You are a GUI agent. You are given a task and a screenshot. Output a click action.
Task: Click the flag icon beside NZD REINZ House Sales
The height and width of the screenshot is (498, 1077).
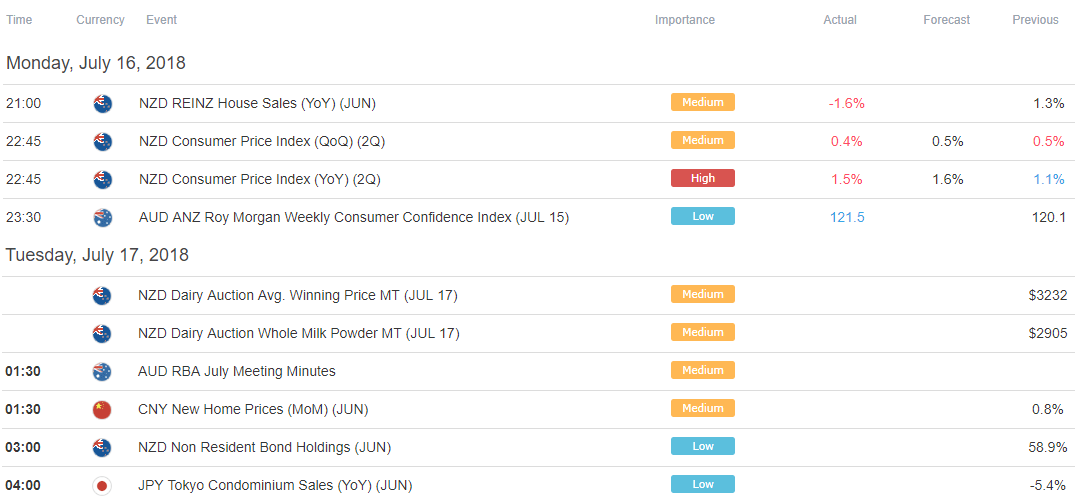(x=102, y=104)
